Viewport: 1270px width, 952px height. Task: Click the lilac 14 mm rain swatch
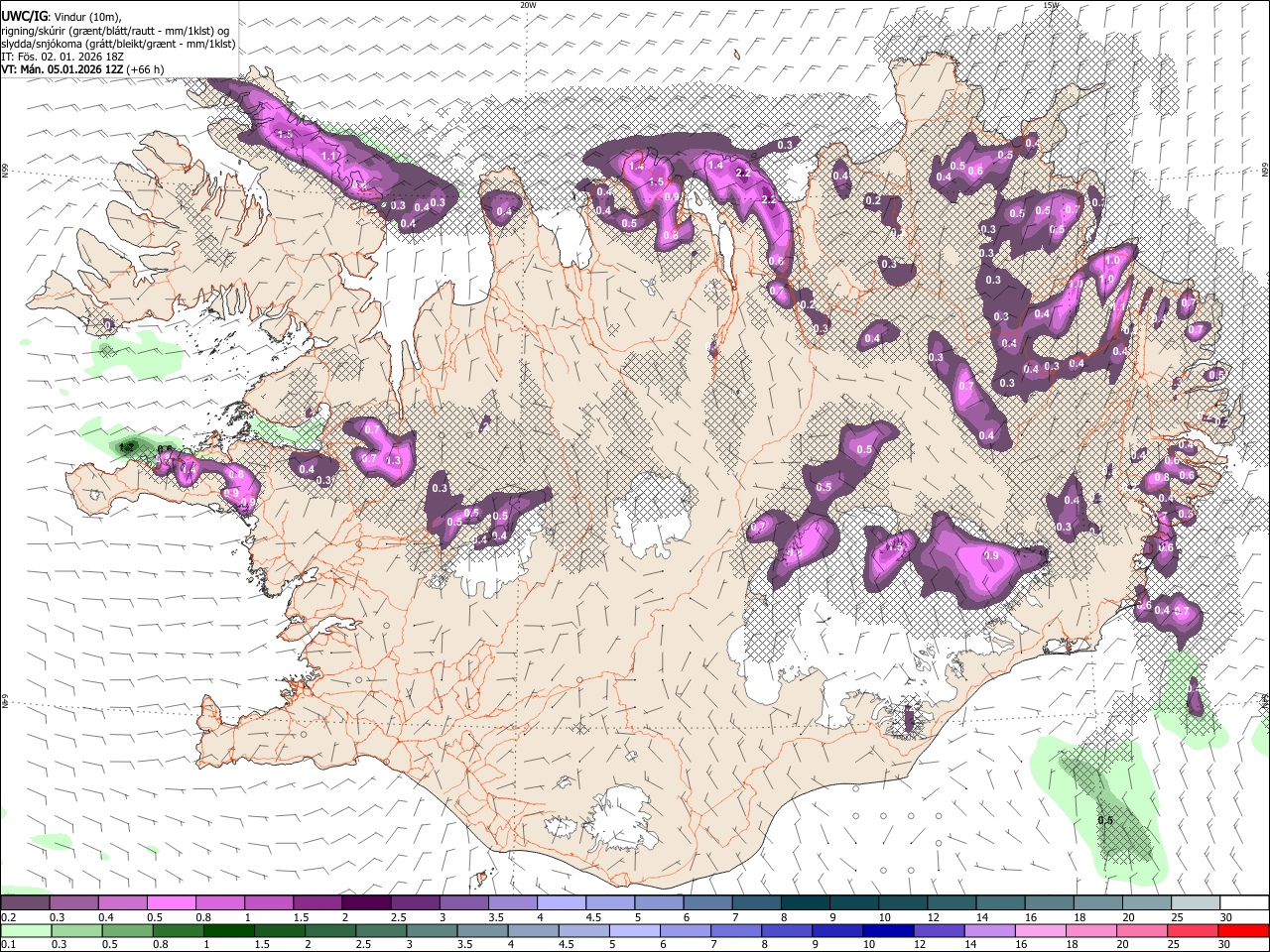pyautogui.click(x=989, y=931)
